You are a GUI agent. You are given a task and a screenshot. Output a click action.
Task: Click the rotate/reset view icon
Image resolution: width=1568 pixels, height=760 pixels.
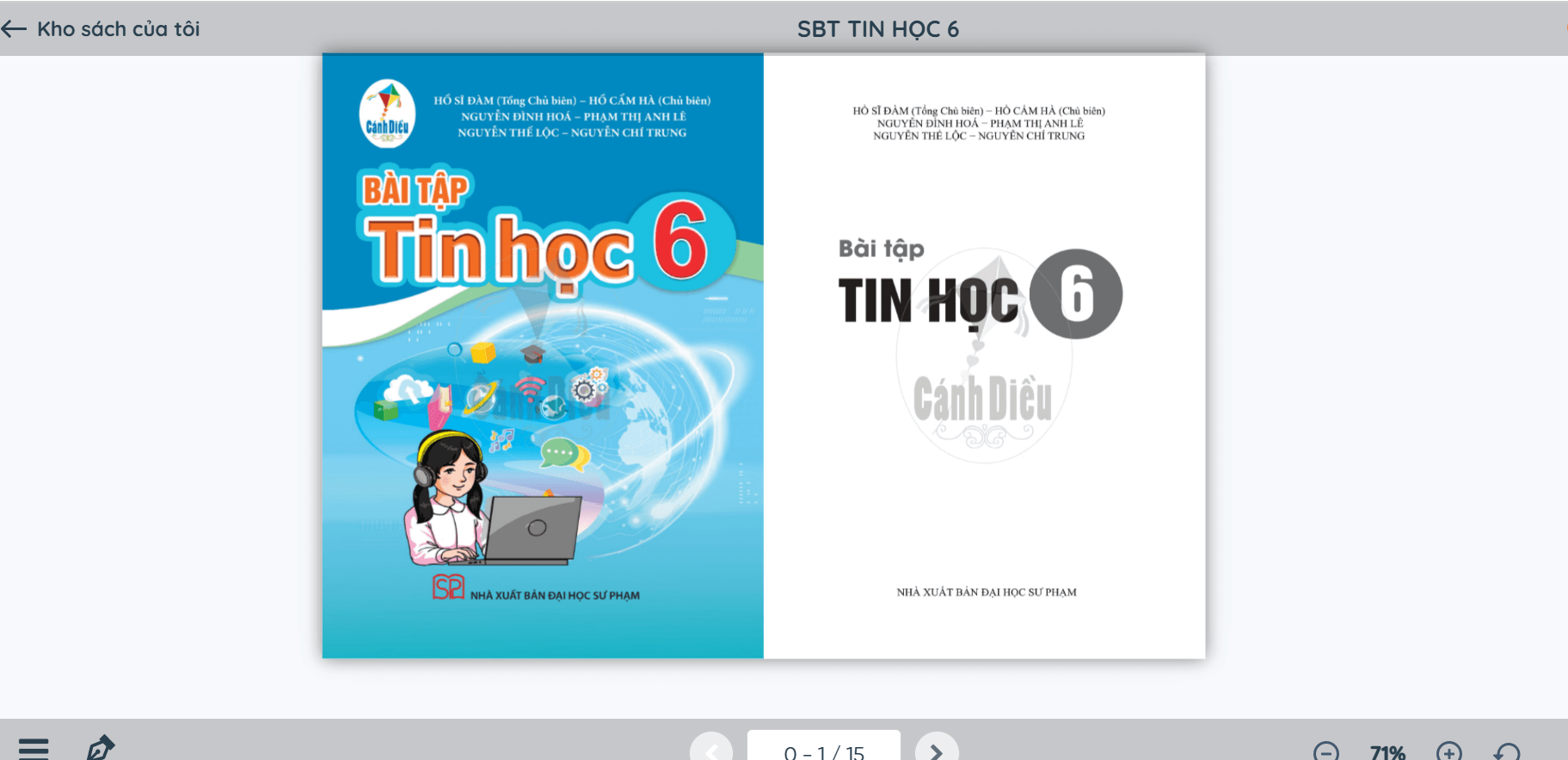coord(1507,752)
